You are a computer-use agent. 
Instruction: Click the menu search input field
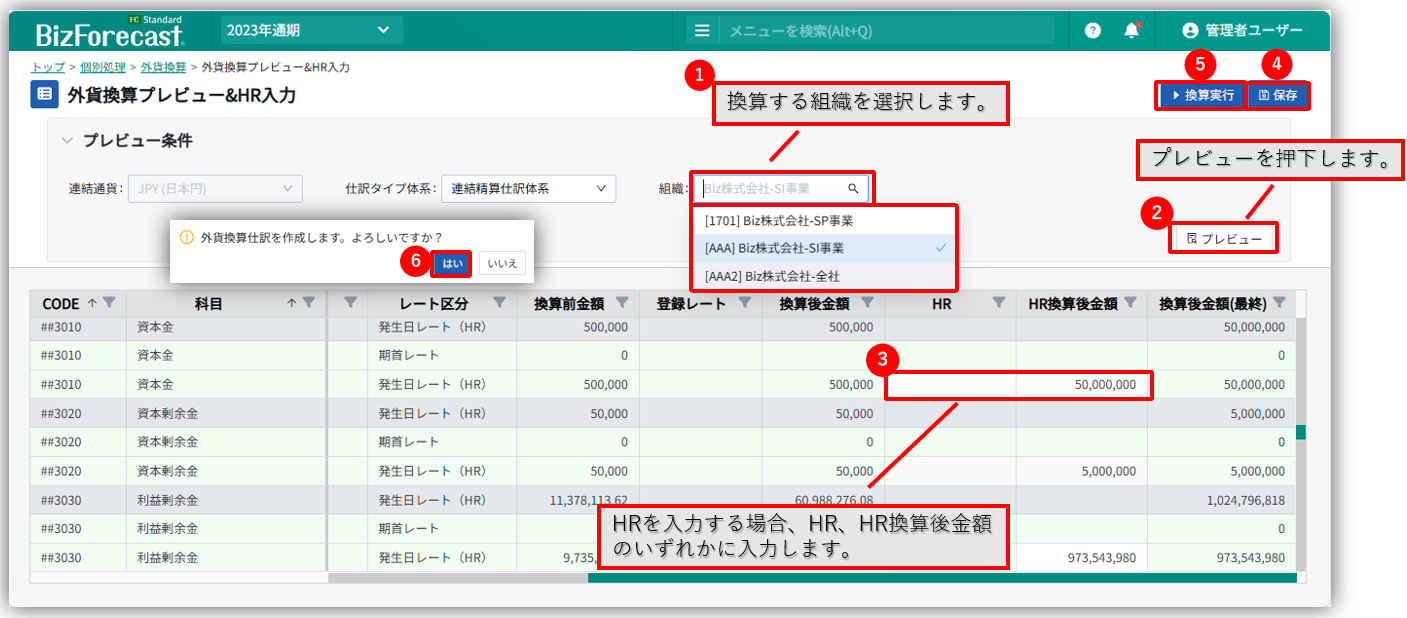[x=885, y=31]
